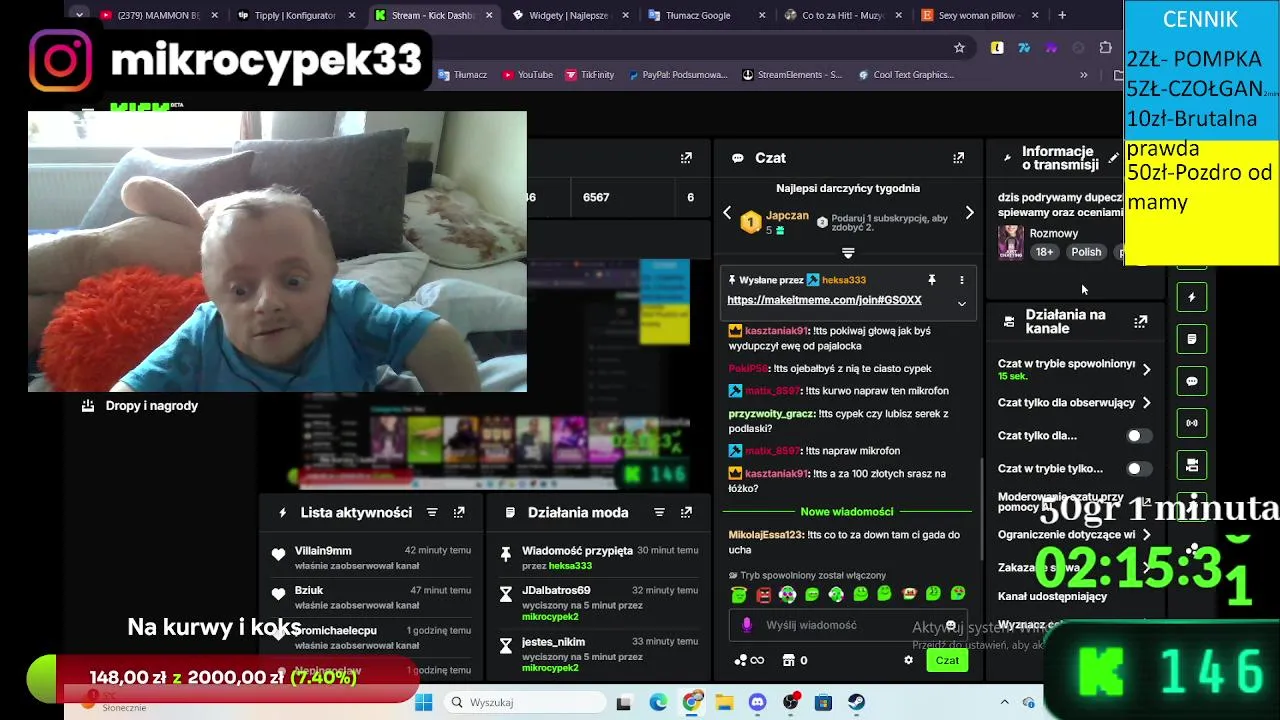
Task: Pop out Działania moda panel
Action: click(686, 512)
